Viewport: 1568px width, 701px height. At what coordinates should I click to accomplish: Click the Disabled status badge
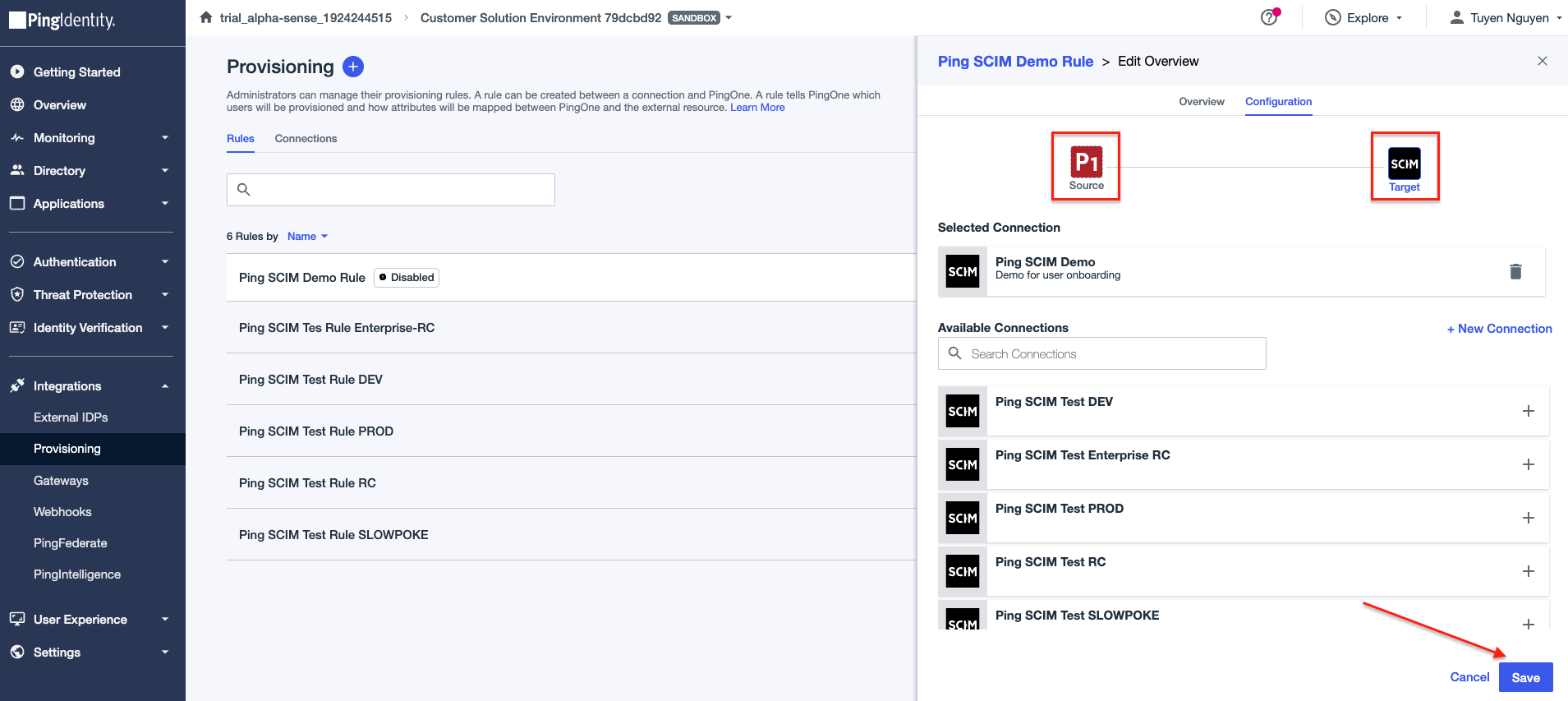tap(407, 278)
